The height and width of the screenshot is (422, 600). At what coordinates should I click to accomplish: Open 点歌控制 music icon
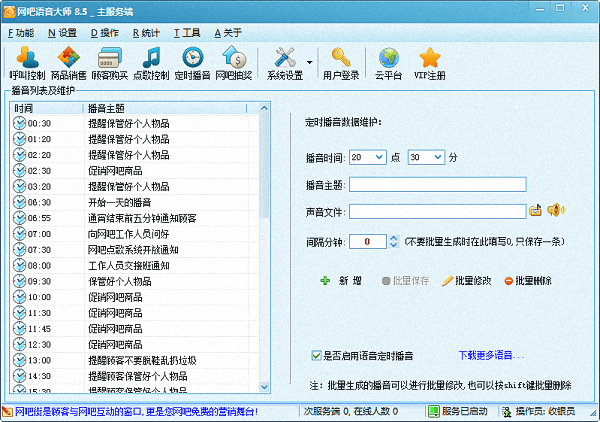(151, 64)
